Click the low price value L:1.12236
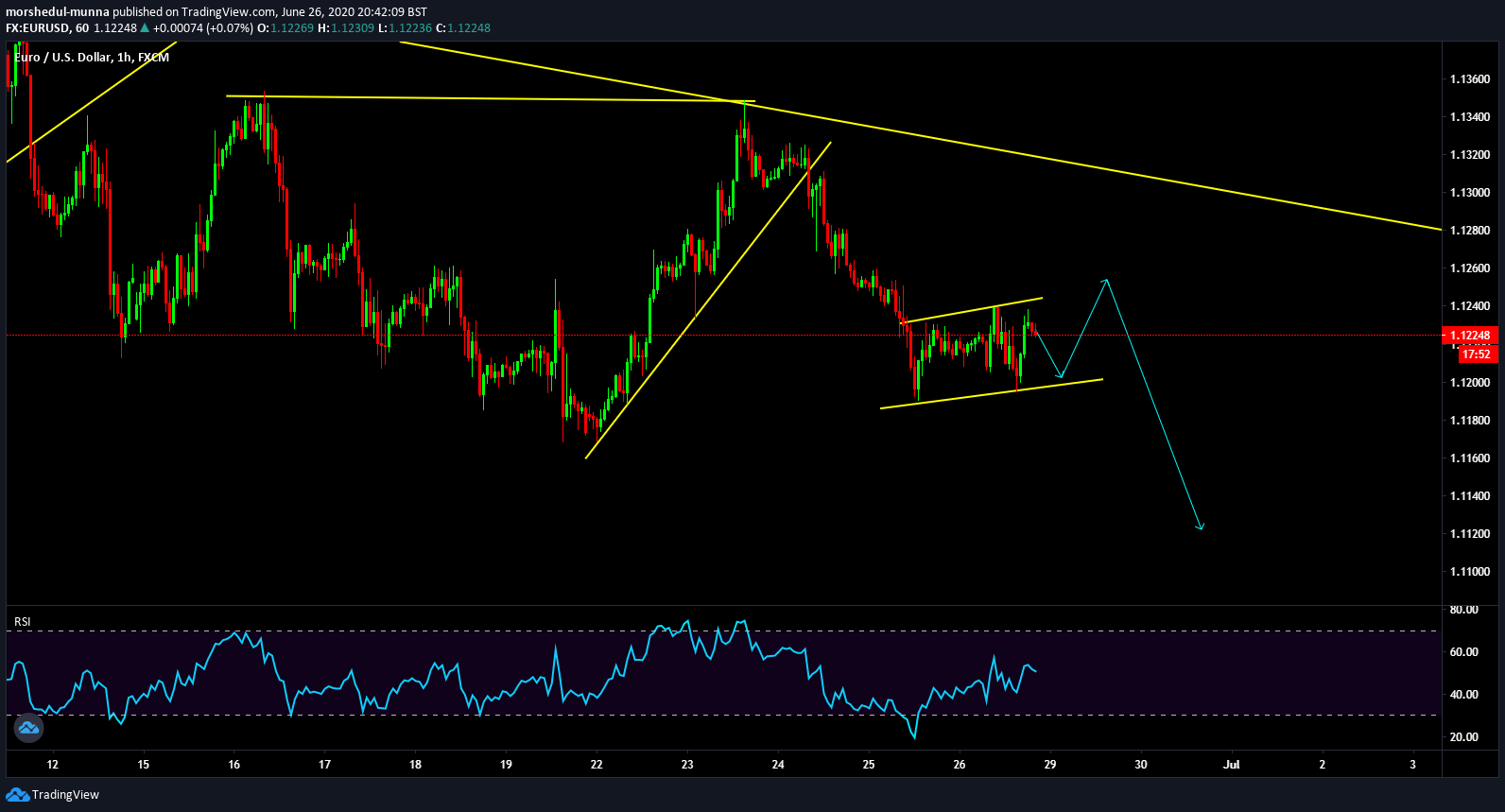 405,28
